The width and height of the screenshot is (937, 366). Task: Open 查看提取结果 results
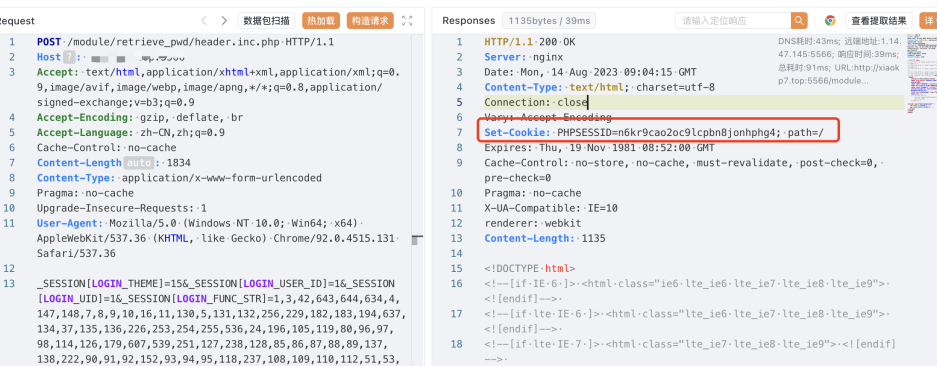pos(878,21)
